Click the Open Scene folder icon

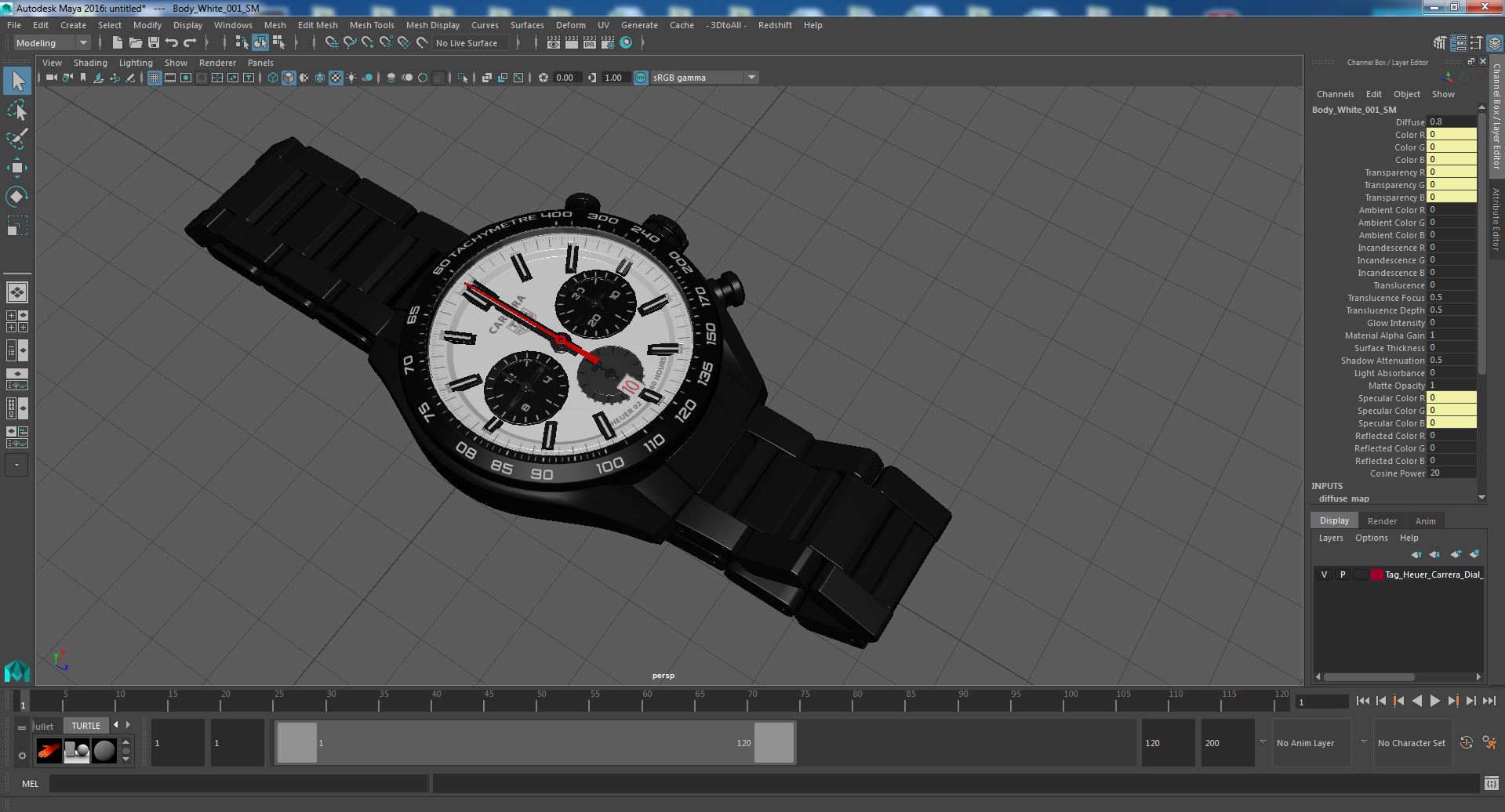(136, 43)
